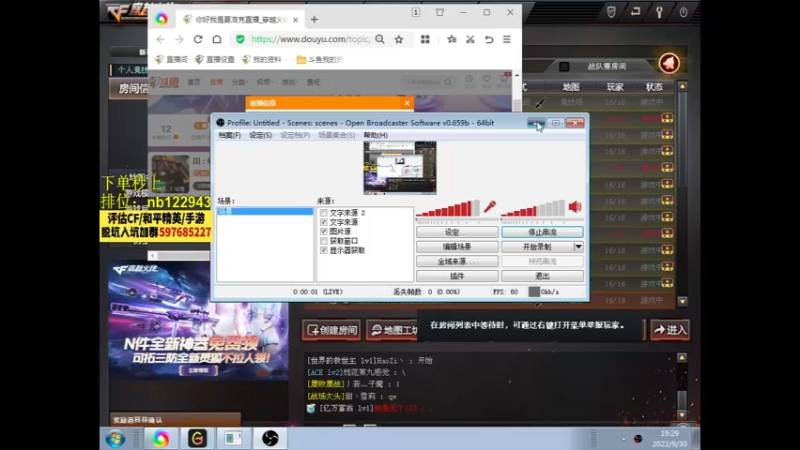Mute the desktop speaker icon in OBS
The image size is (800, 450).
click(575, 207)
